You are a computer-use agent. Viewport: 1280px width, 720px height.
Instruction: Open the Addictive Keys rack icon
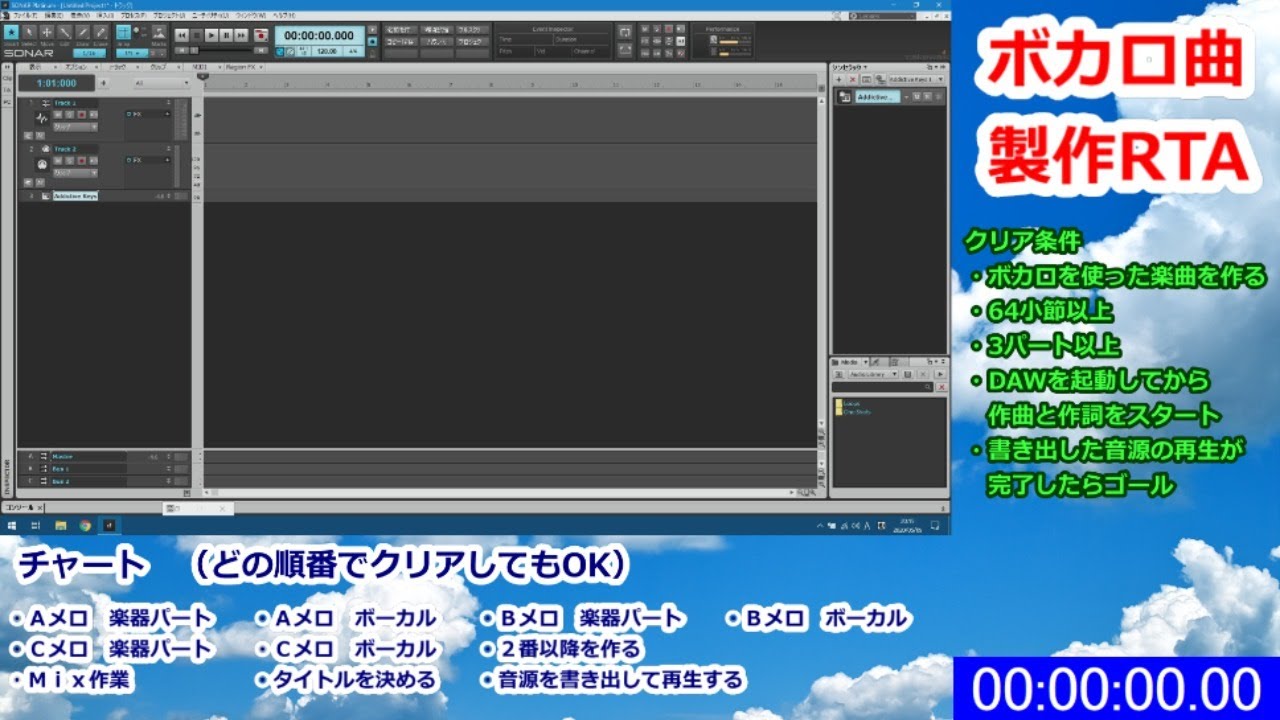tap(844, 97)
